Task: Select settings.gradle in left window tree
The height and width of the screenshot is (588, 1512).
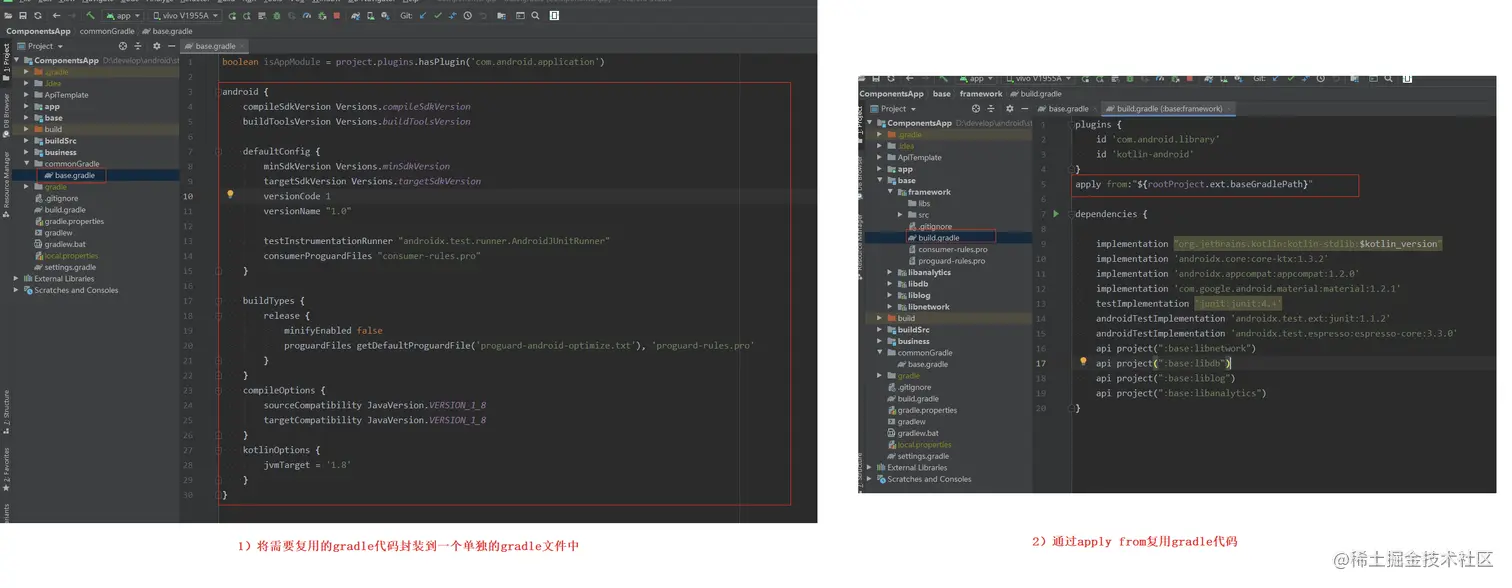Action: pyautogui.click(x=70, y=268)
